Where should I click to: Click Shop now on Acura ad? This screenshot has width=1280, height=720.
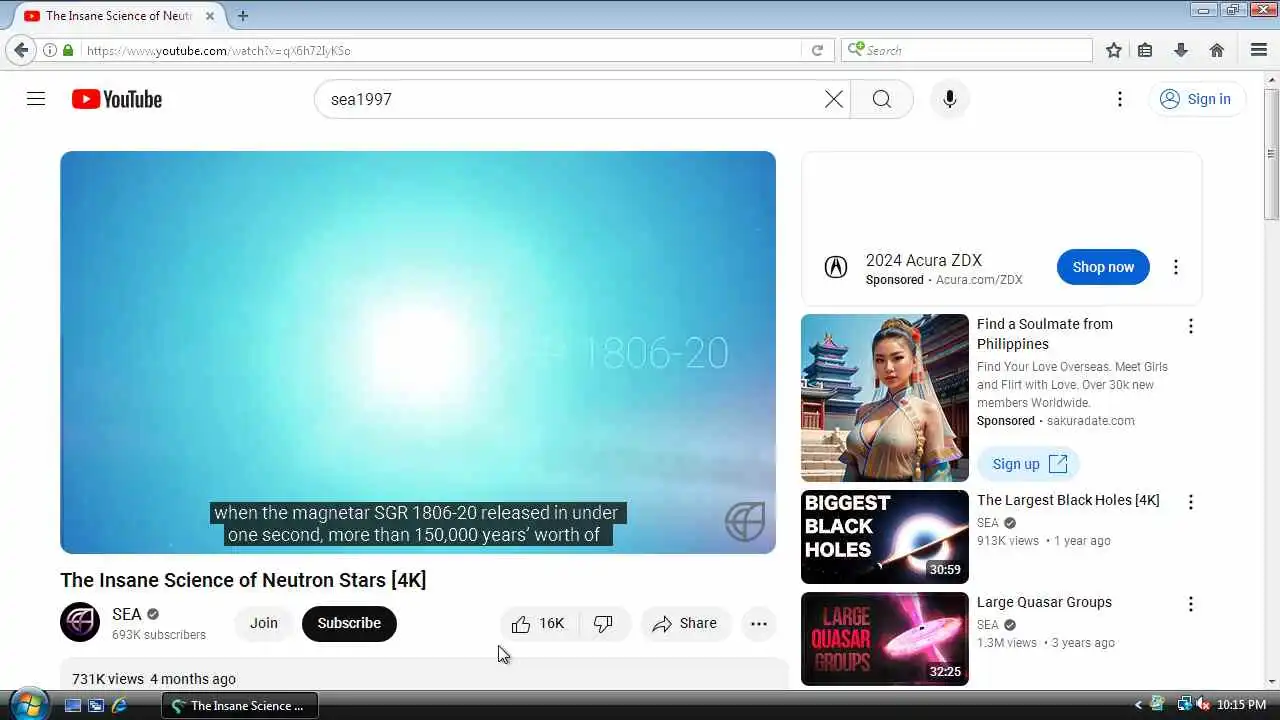coord(1103,267)
